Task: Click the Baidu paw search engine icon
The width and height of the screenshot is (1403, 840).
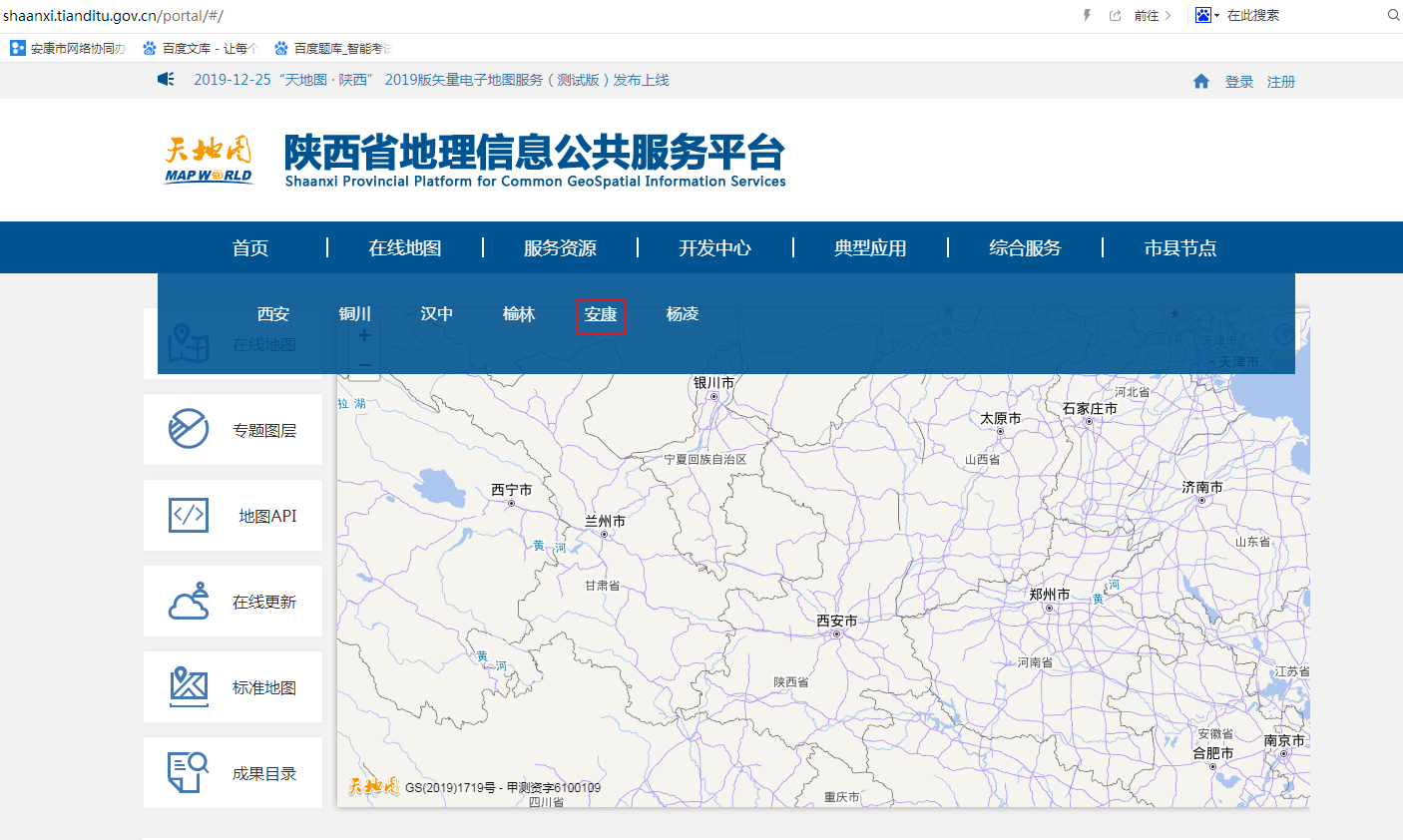Action: [x=1203, y=15]
